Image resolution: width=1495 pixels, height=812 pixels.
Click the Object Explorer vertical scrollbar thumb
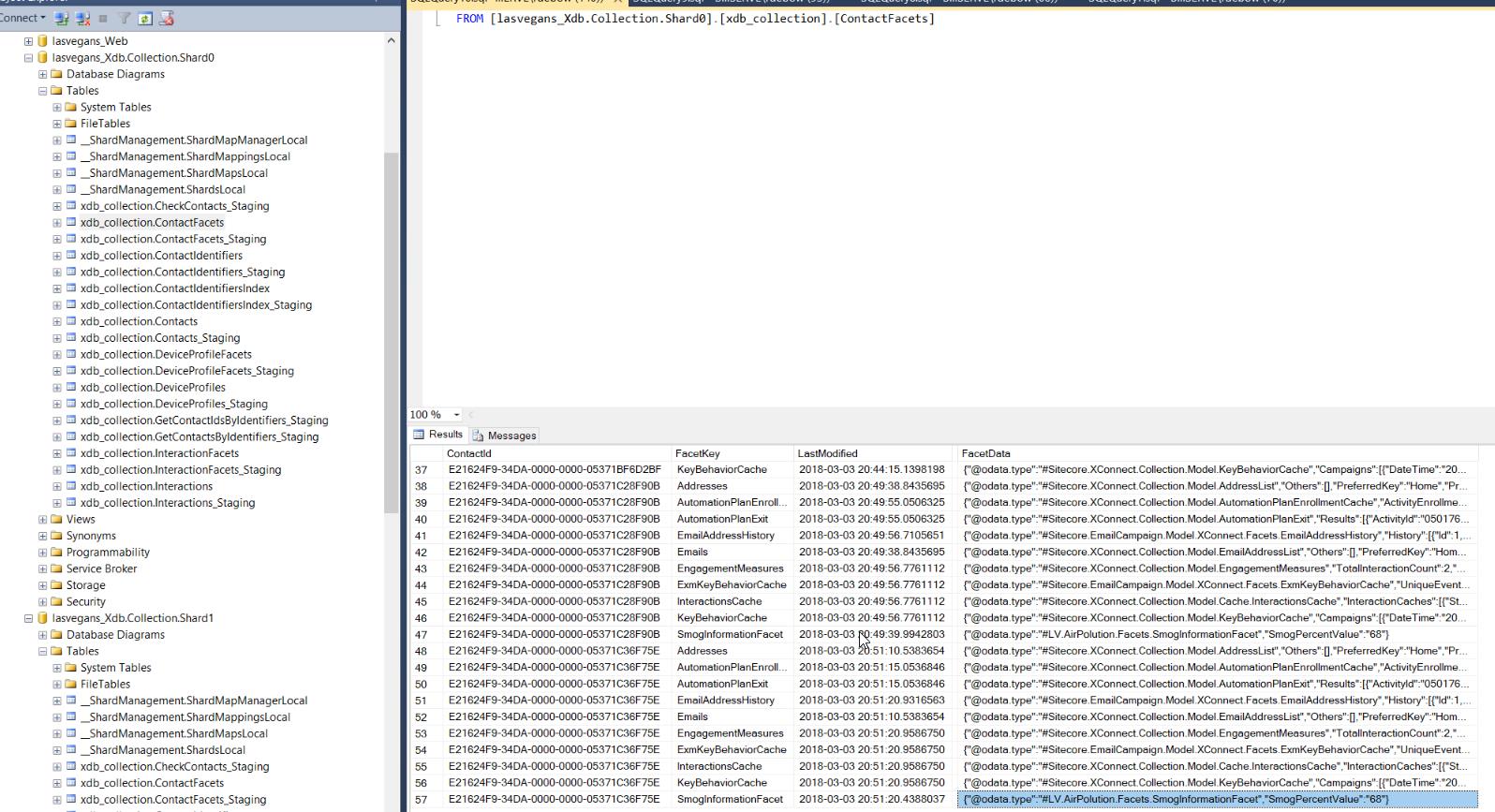coord(392,331)
